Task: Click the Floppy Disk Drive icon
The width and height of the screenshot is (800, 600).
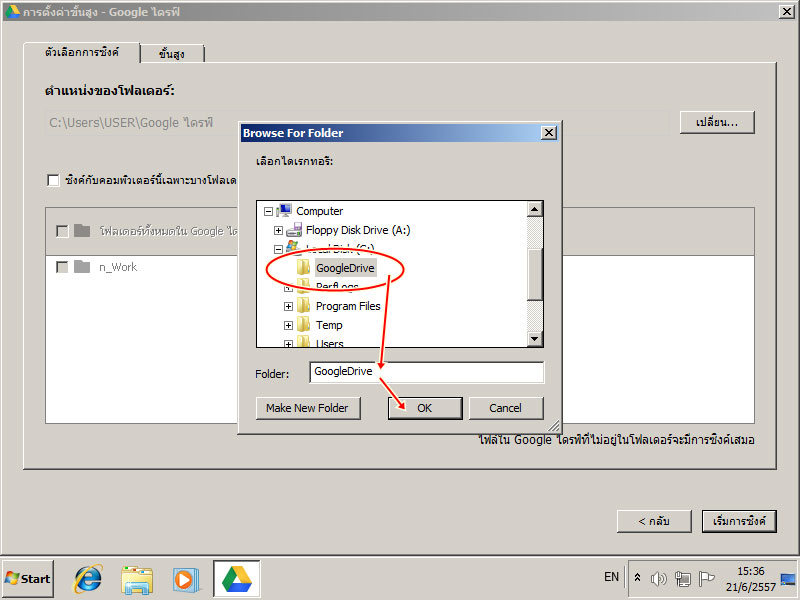Action: coord(293,230)
